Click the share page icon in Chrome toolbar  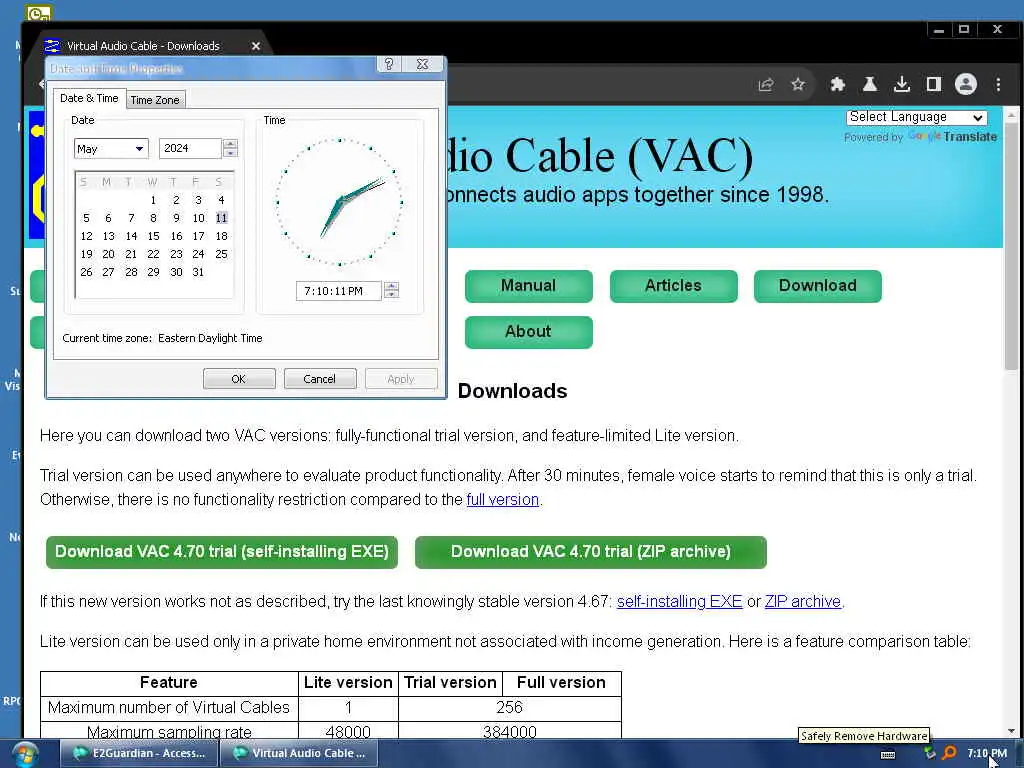click(766, 84)
